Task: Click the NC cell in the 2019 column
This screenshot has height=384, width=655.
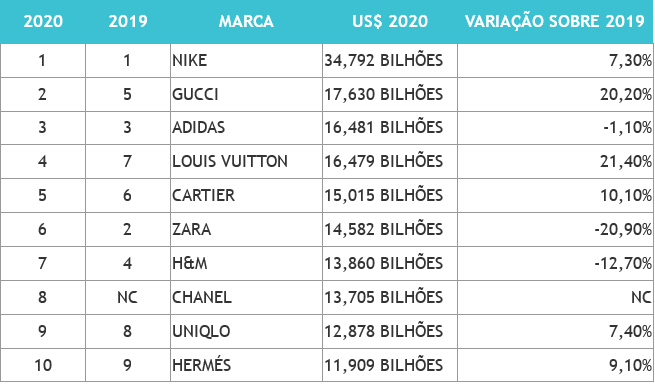Action: click(128, 298)
